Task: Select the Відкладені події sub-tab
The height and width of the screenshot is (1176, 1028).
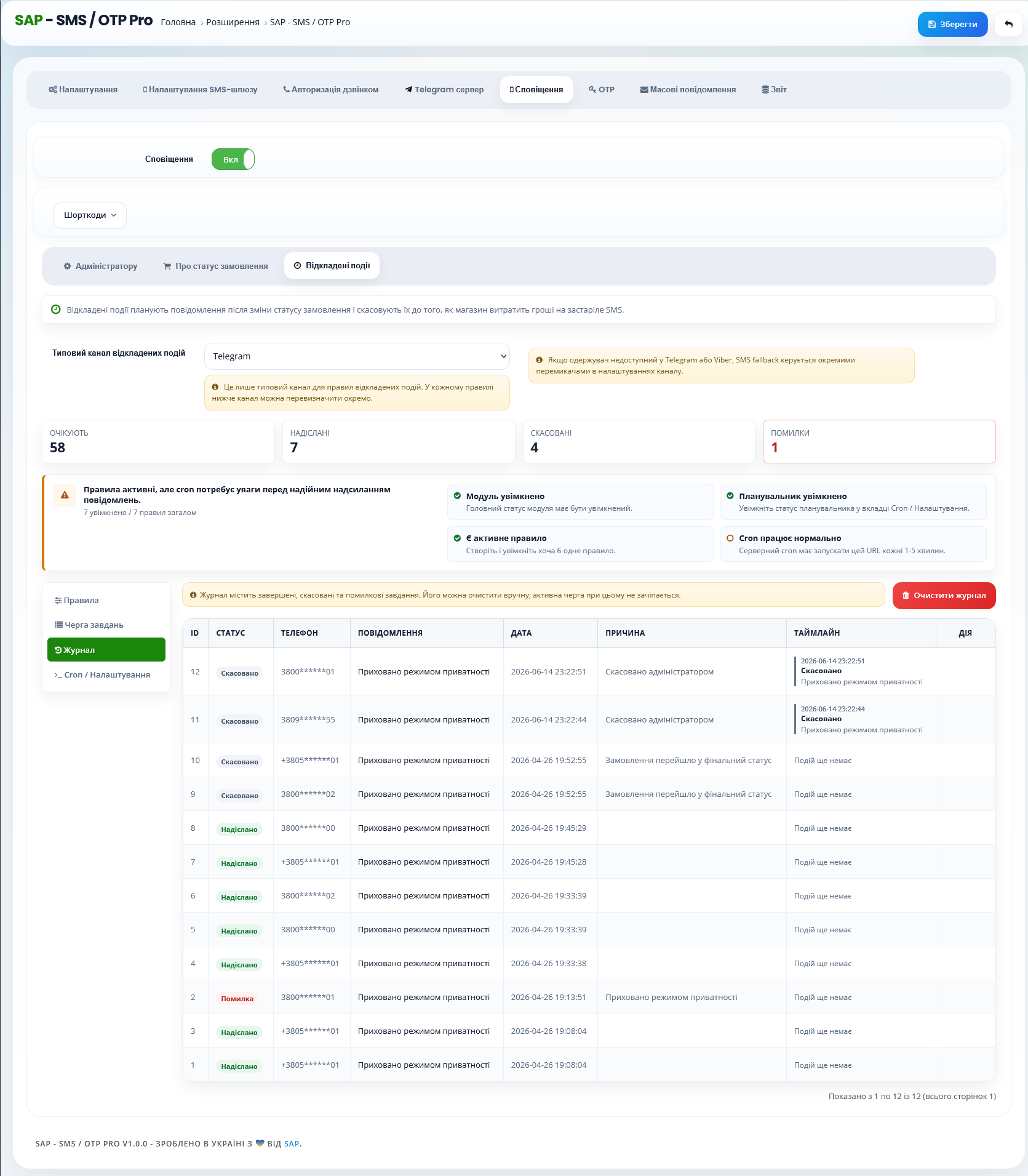Action: click(x=332, y=265)
